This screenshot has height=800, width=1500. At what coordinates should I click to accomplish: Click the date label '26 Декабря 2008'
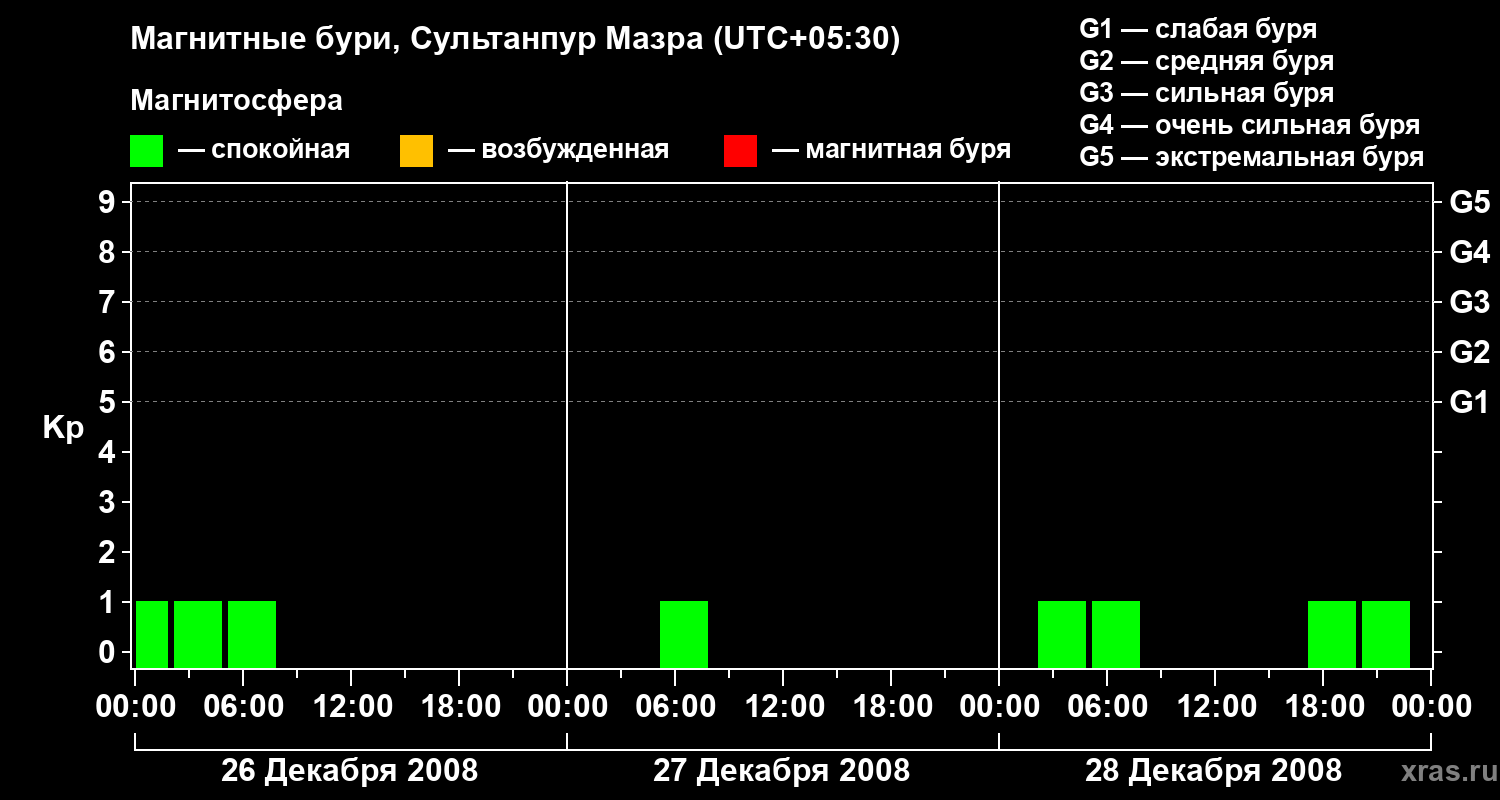click(350, 771)
